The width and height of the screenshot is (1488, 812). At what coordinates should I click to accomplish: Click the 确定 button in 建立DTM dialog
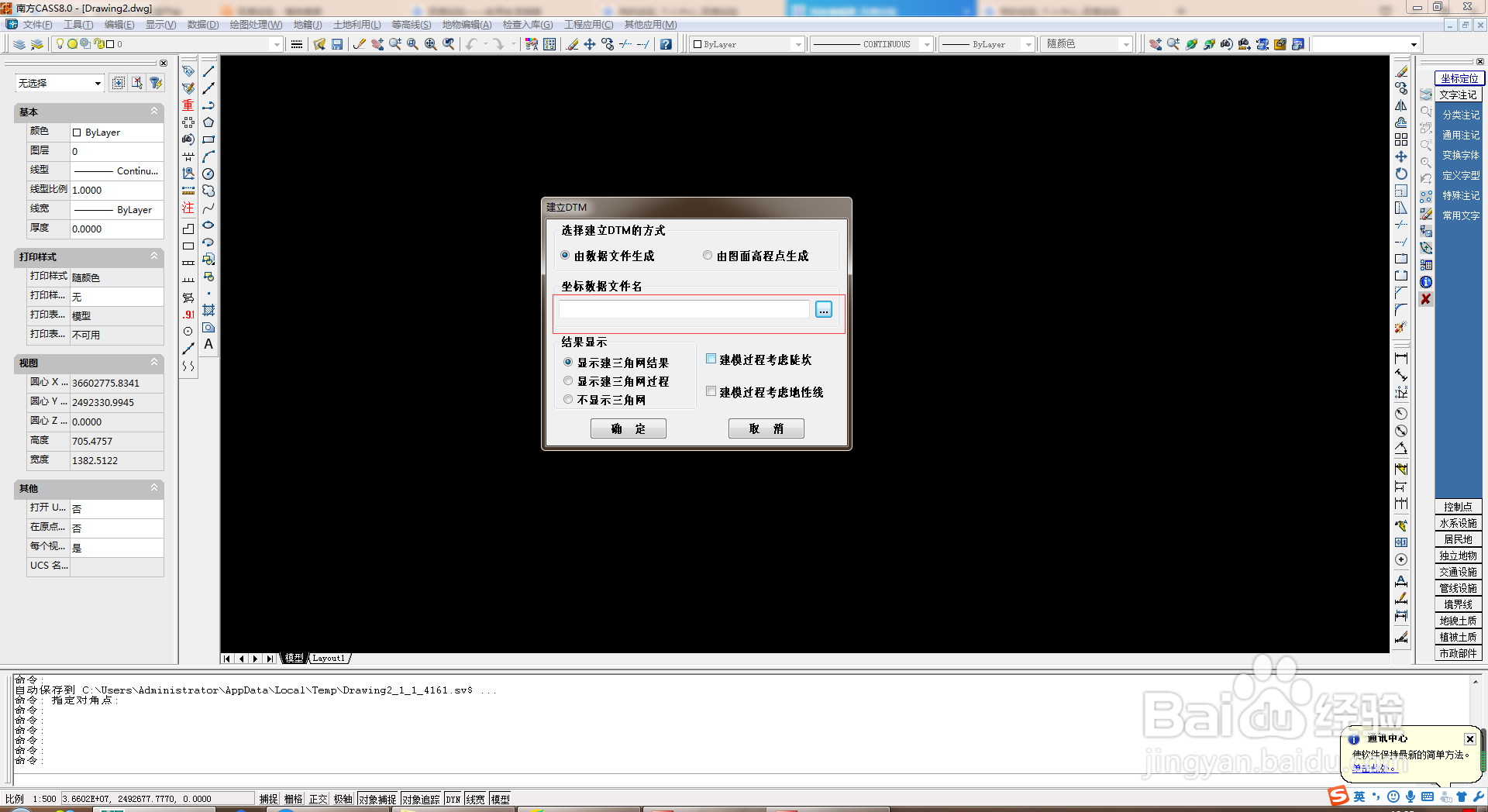point(629,428)
